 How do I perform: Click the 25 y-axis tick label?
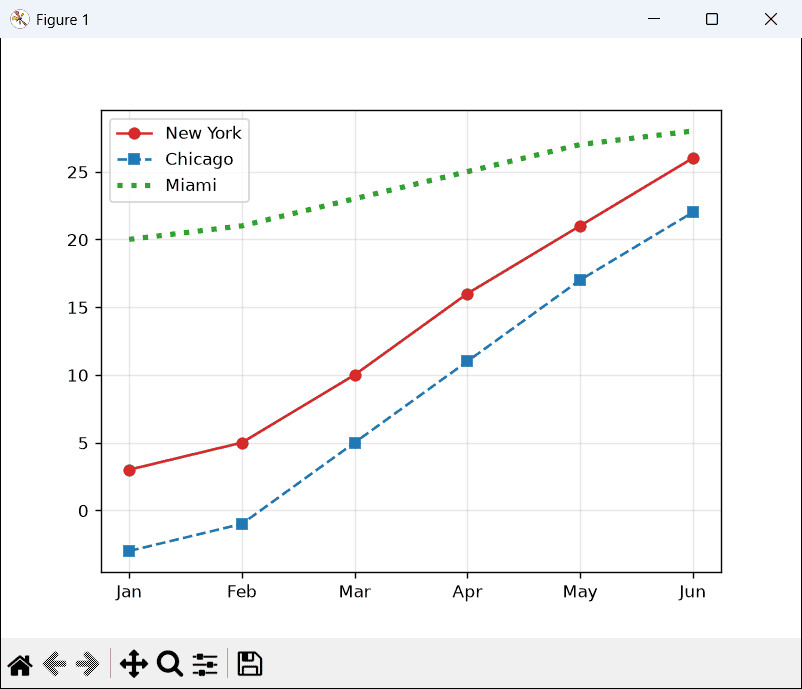77,173
